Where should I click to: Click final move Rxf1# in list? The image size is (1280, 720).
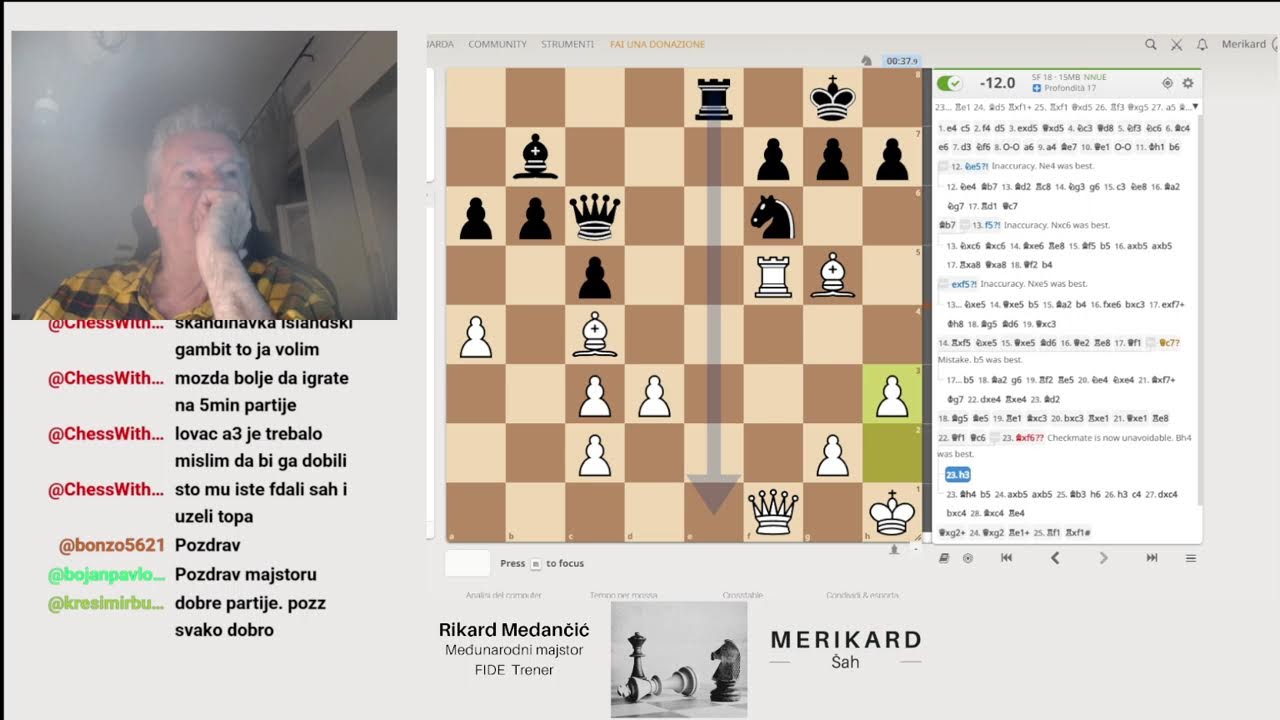(x=1077, y=533)
